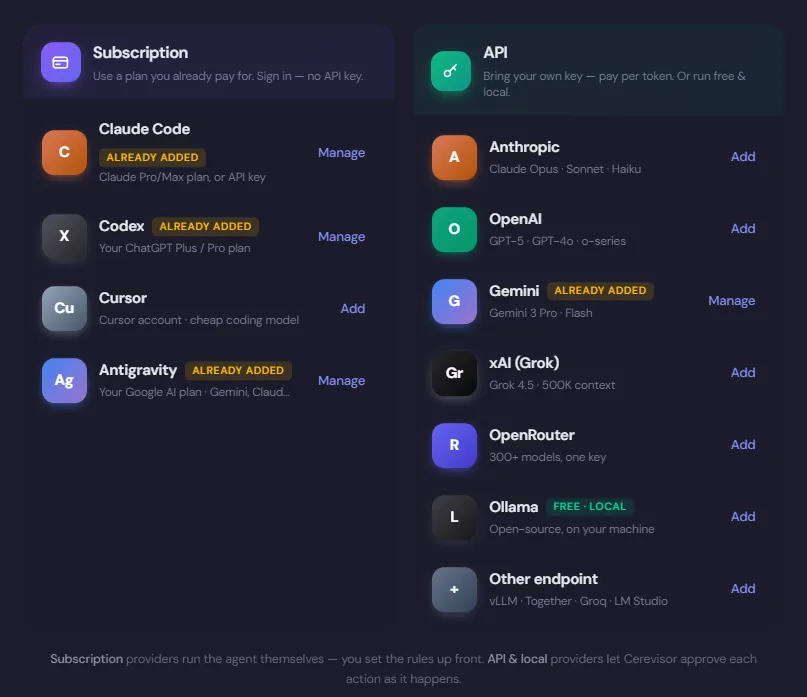807x697 pixels.
Task: Click the xAI (Grok) title
Action: [x=524, y=363]
